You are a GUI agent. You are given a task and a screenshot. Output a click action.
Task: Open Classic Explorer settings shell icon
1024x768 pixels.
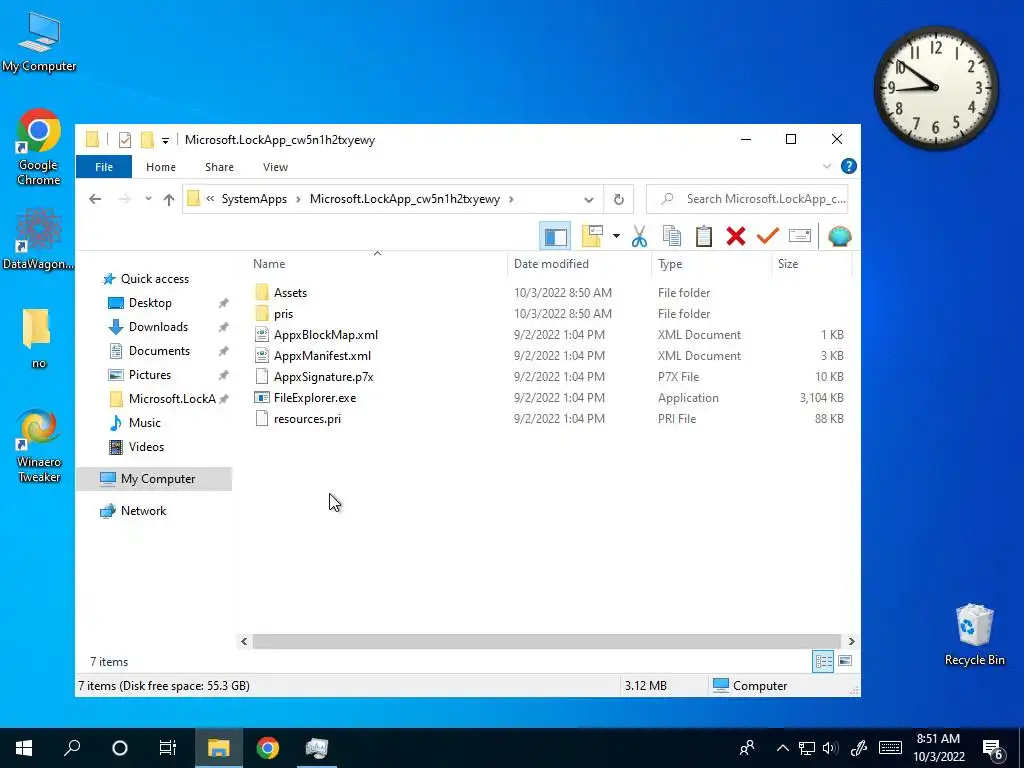tap(839, 236)
